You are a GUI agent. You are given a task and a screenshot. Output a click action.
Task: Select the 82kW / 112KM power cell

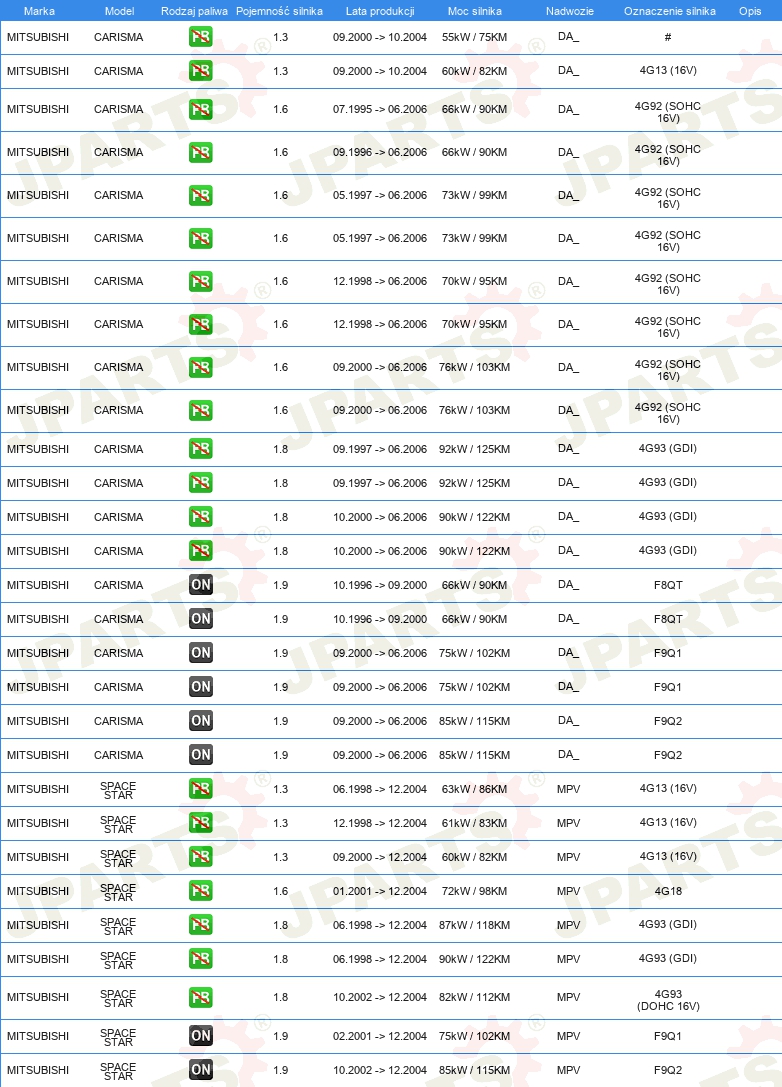tap(474, 998)
